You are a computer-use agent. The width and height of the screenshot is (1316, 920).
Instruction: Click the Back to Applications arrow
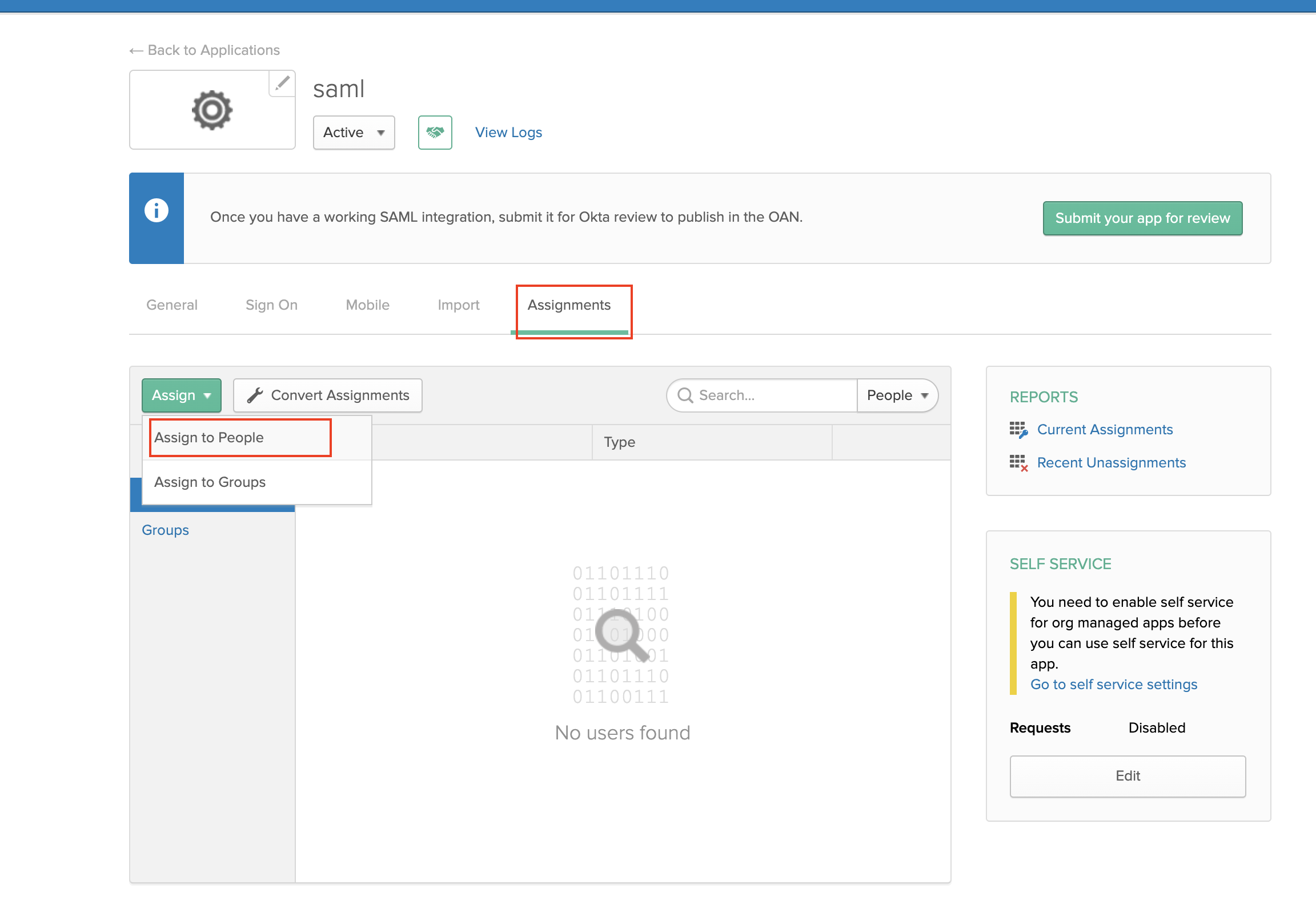click(136, 50)
